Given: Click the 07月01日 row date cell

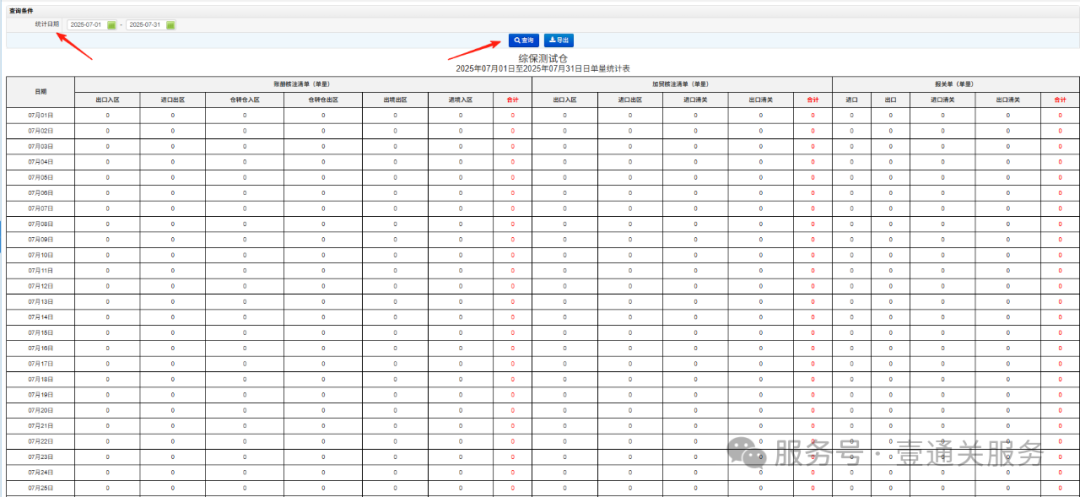Looking at the screenshot, I should (40, 116).
